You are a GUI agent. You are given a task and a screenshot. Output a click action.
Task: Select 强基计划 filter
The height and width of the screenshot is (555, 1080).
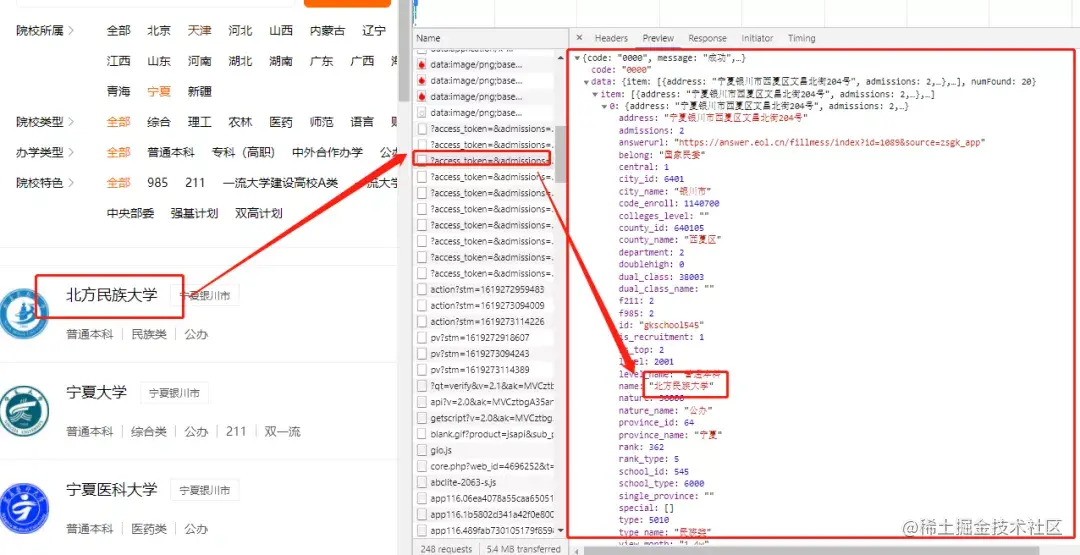[195, 213]
